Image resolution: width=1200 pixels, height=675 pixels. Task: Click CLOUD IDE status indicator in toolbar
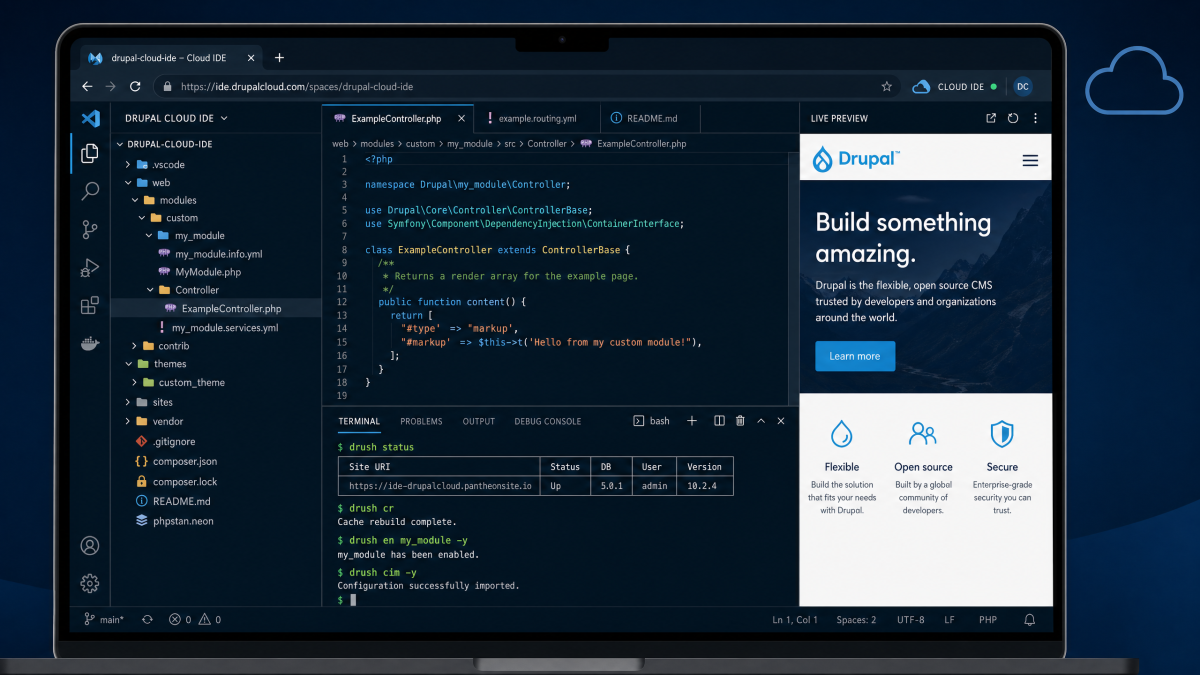[955, 87]
